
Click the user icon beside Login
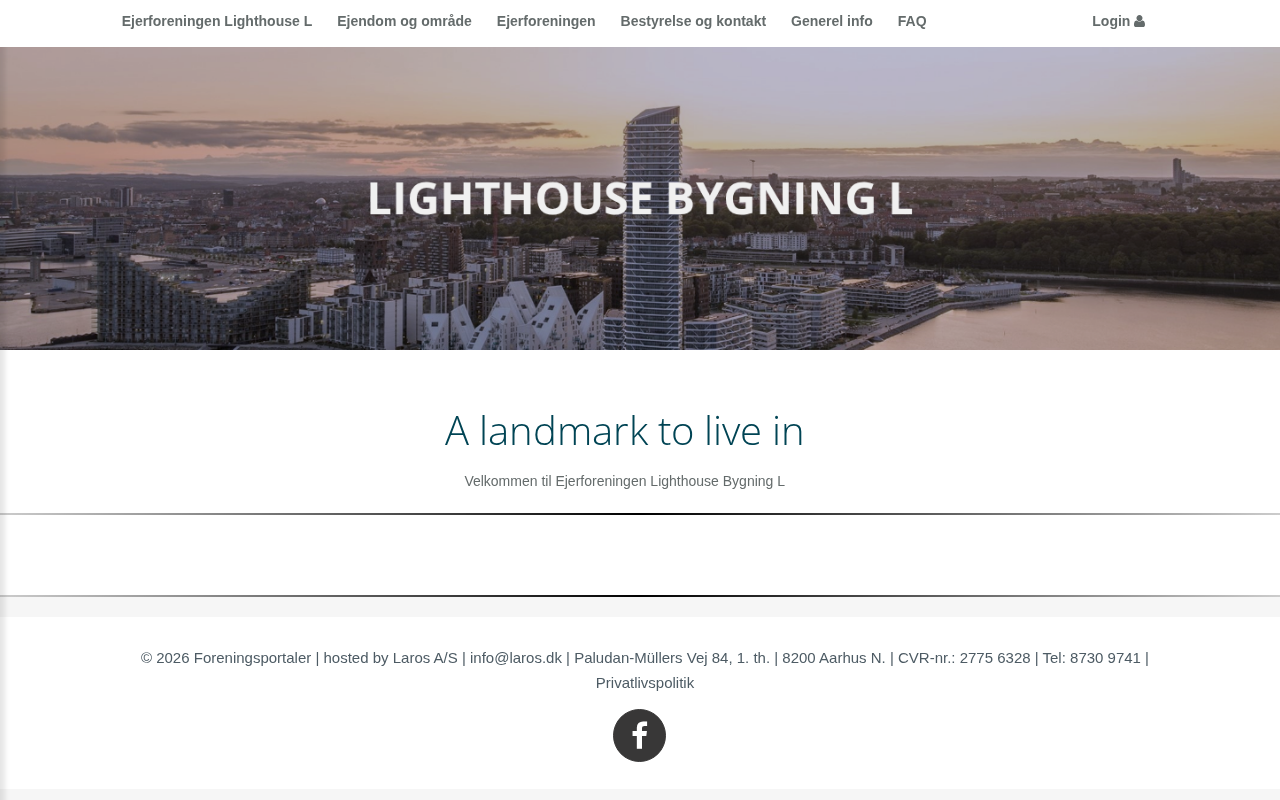1139,21
